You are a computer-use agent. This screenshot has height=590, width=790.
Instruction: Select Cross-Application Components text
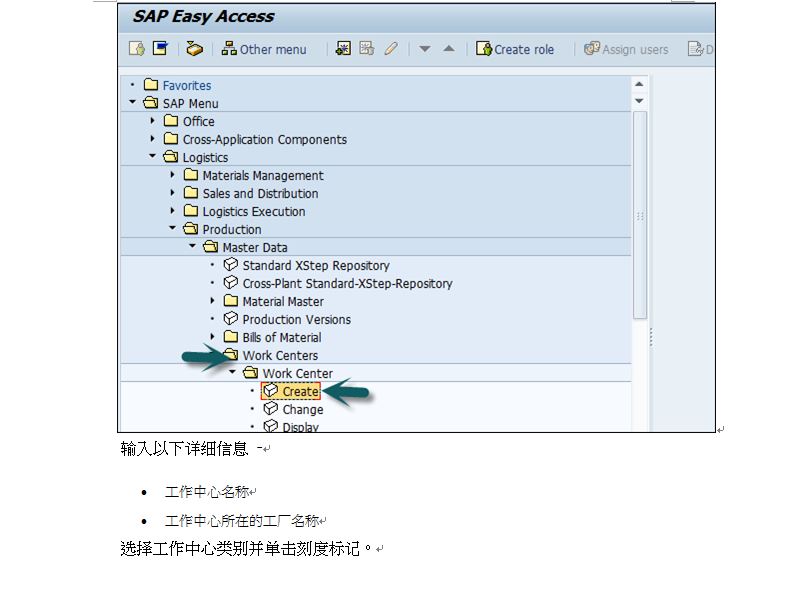265,140
